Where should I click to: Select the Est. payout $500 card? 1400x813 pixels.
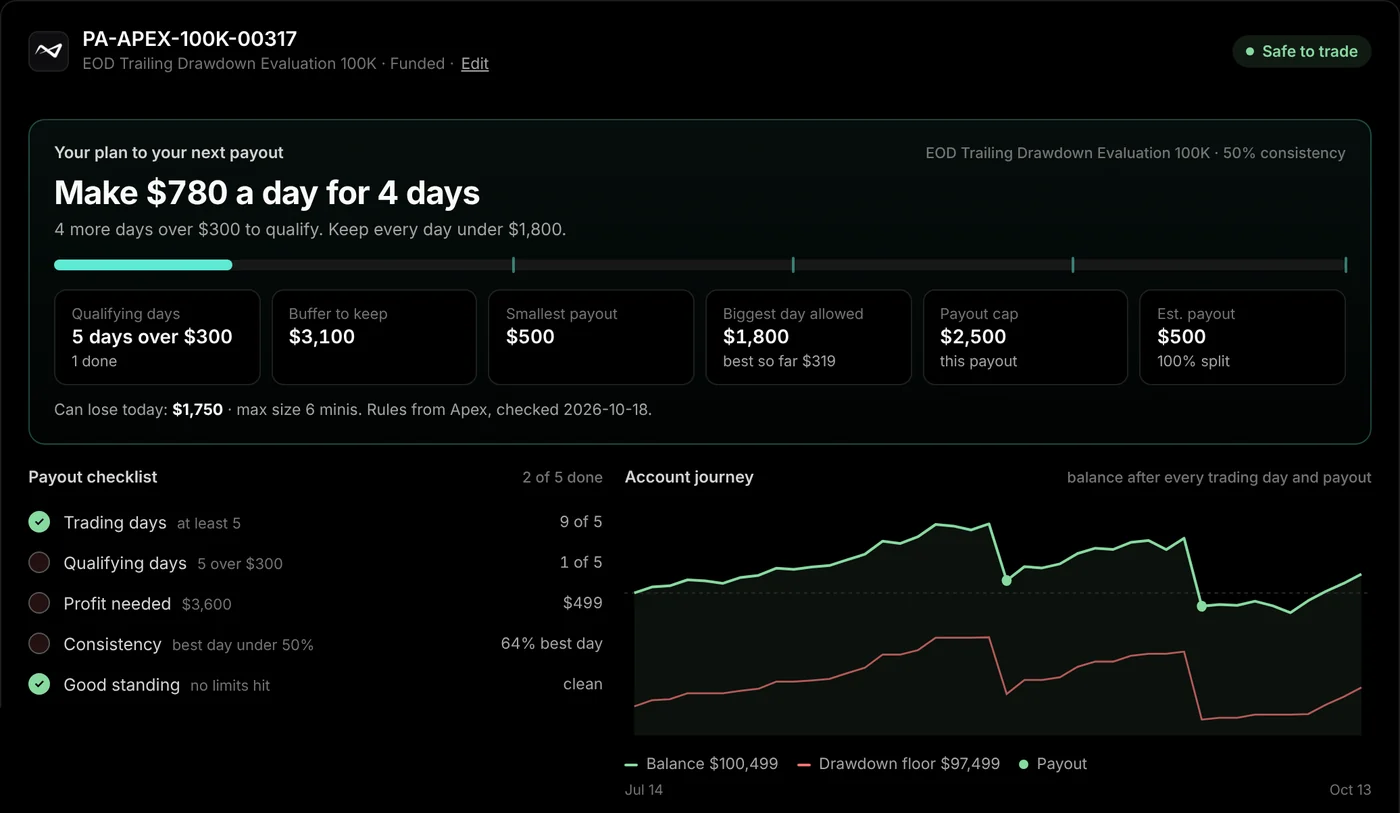coord(1242,337)
